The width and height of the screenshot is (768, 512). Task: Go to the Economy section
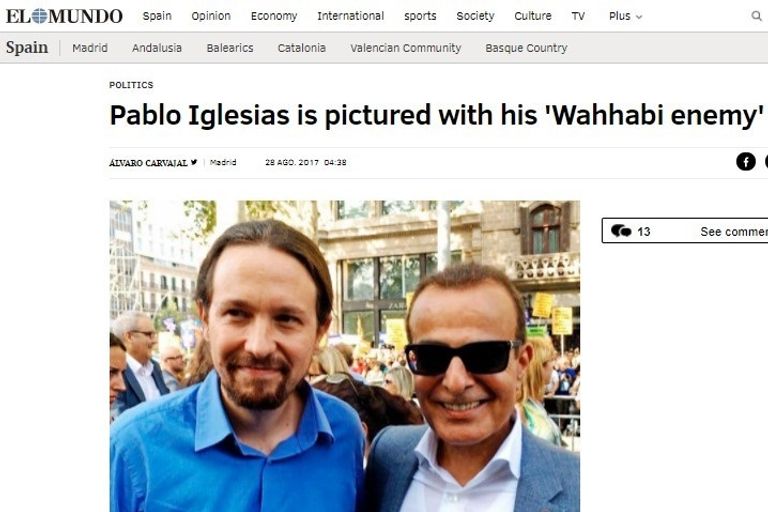(274, 16)
